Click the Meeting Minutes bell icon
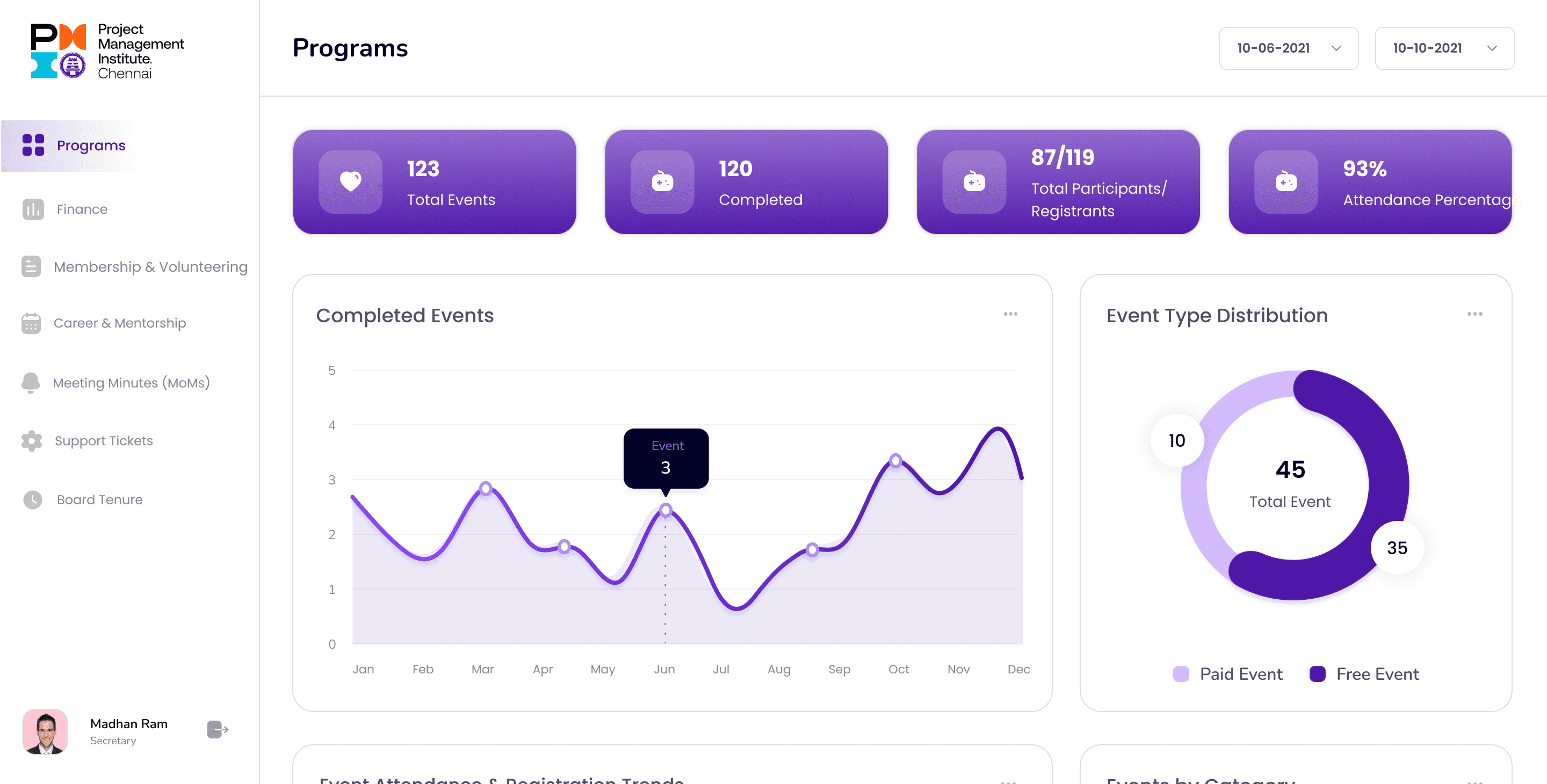 [31, 382]
